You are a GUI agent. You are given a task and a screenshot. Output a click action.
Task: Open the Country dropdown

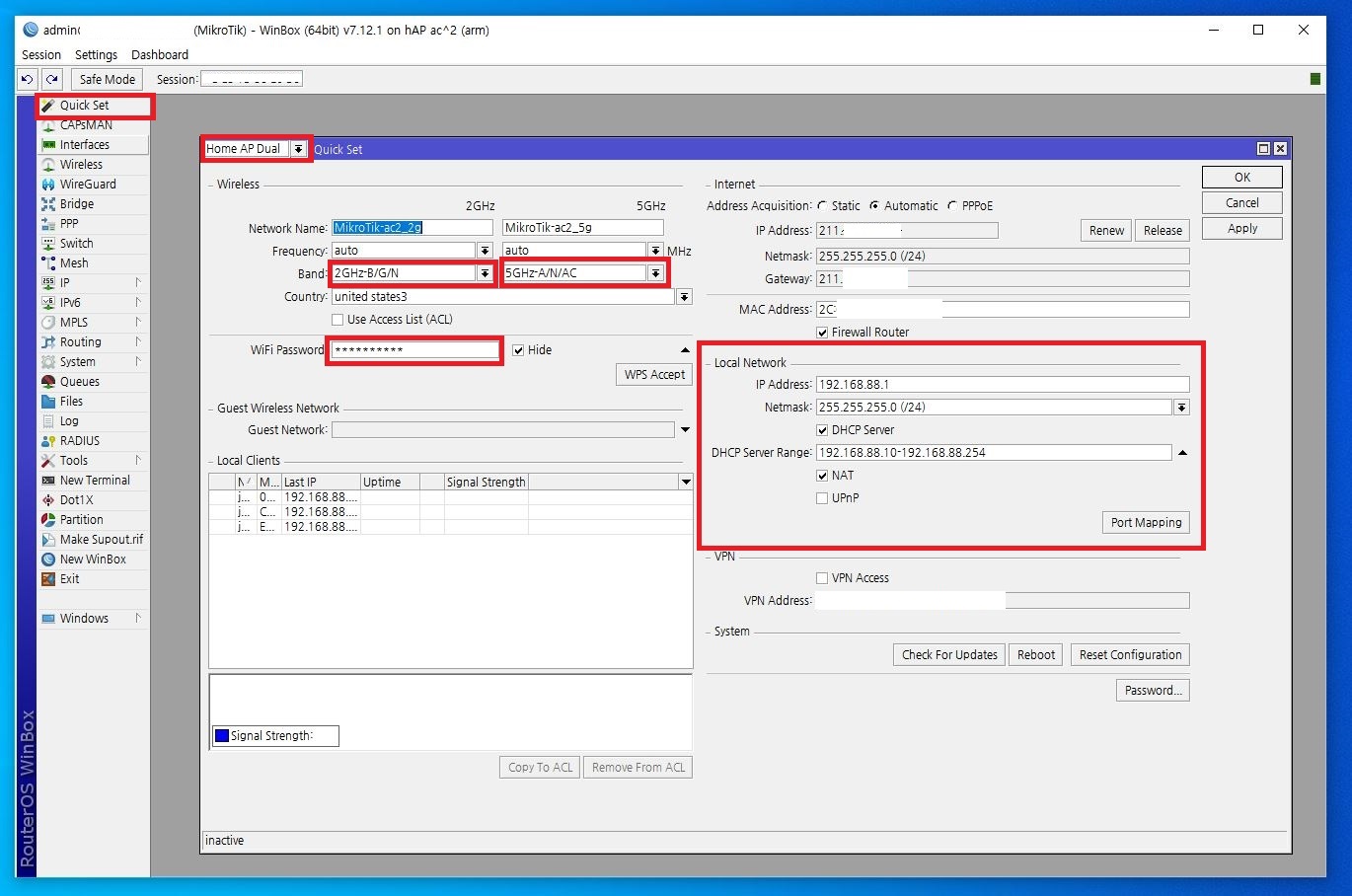pyautogui.click(x=684, y=297)
